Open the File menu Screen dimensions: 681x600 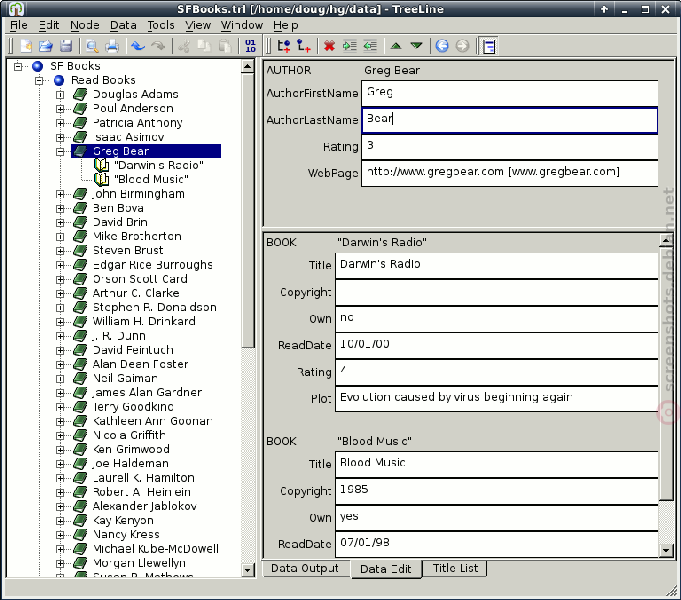pos(19,25)
